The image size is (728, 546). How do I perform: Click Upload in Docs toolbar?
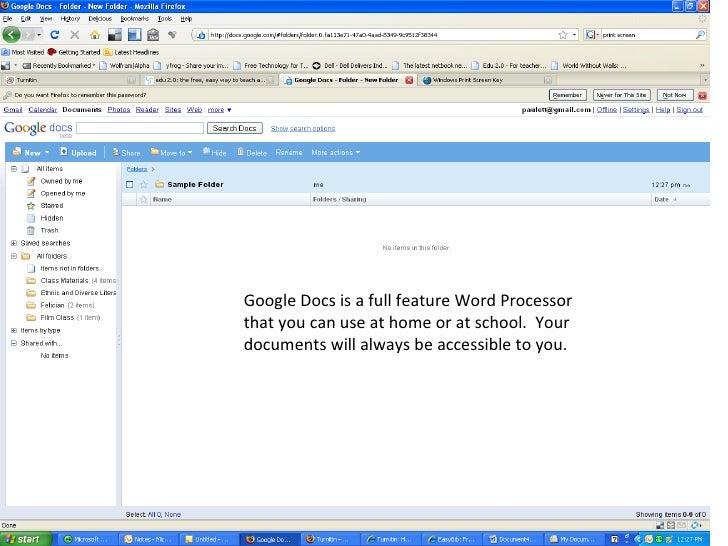pyautogui.click(x=78, y=152)
